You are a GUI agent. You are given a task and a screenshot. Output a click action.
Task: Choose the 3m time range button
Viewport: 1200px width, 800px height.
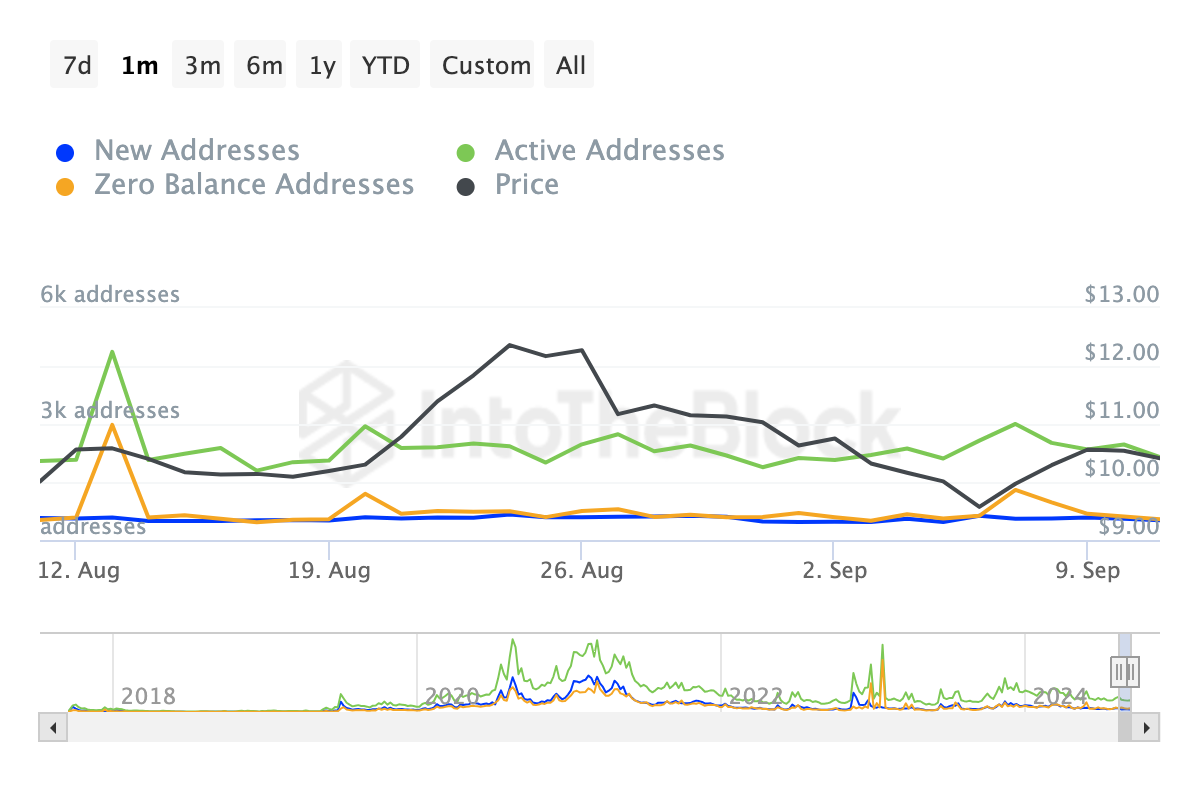(x=201, y=65)
